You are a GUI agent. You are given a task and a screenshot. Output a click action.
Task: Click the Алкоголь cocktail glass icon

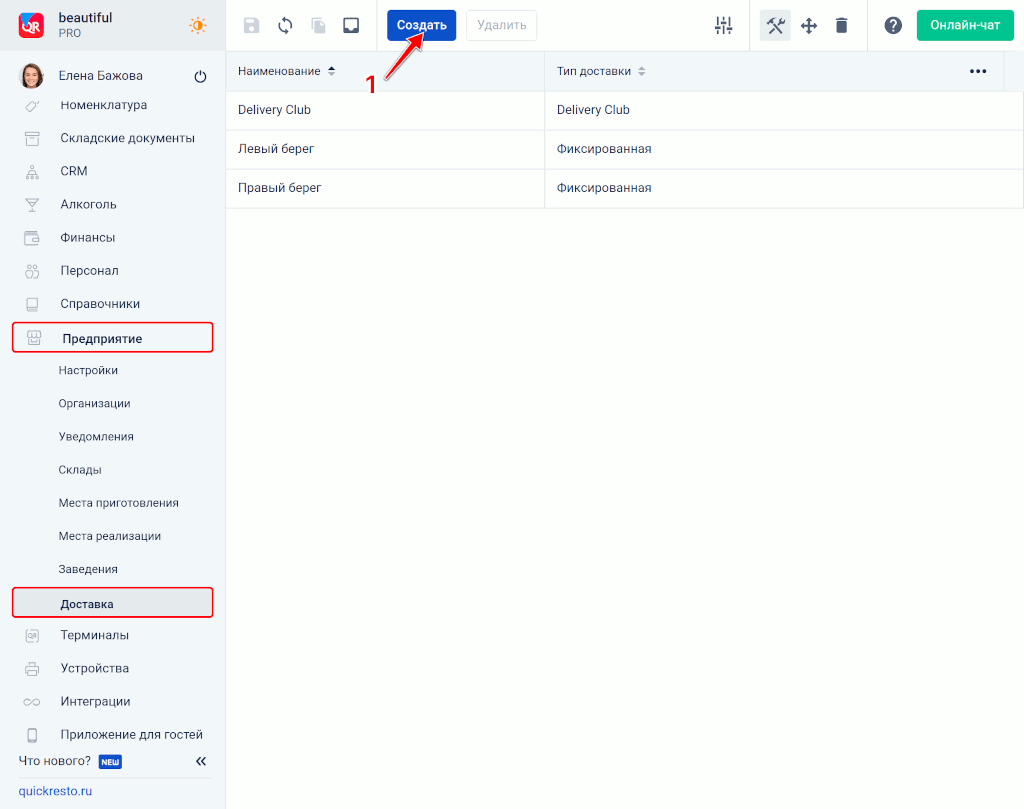click(32, 205)
